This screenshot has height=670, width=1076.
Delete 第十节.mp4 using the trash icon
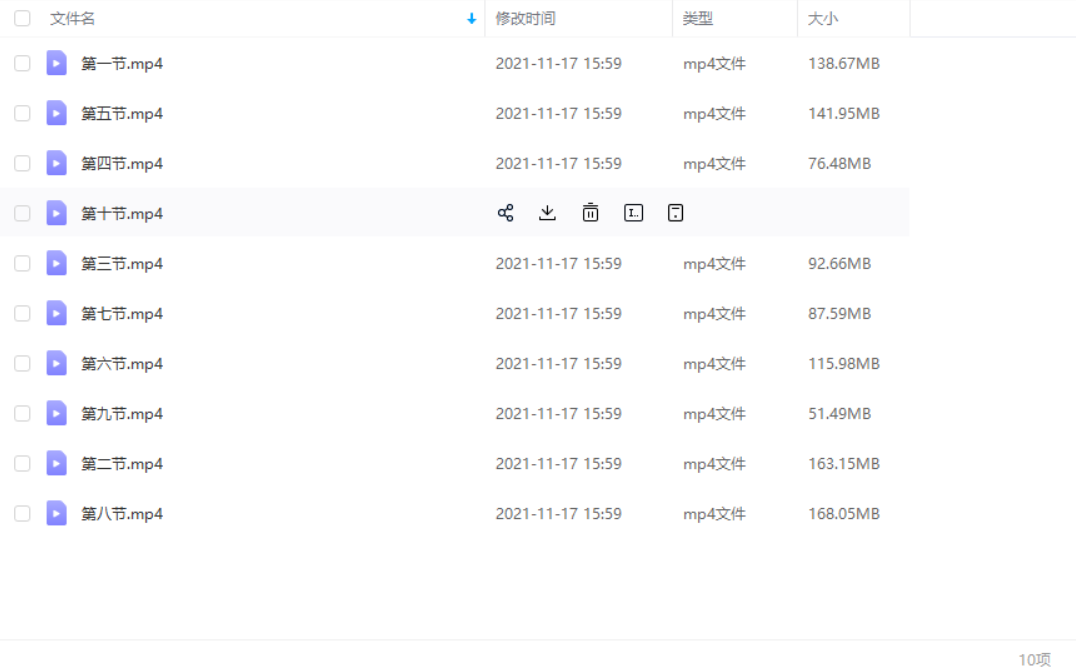point(590,213)
